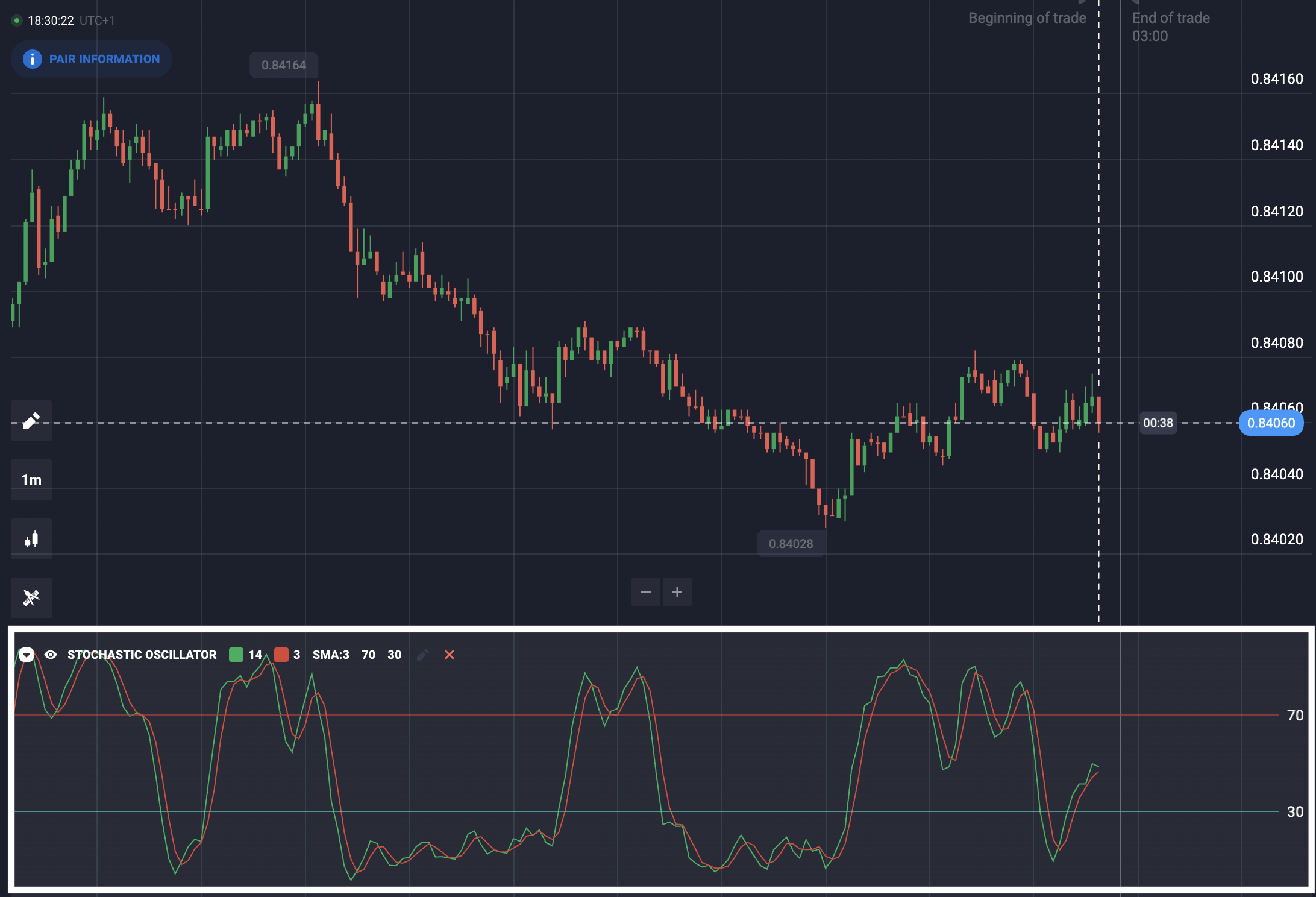Click the green connection status dot
Image resolution: width=1316 pixels, height=897 pixels.
[17, 20]
